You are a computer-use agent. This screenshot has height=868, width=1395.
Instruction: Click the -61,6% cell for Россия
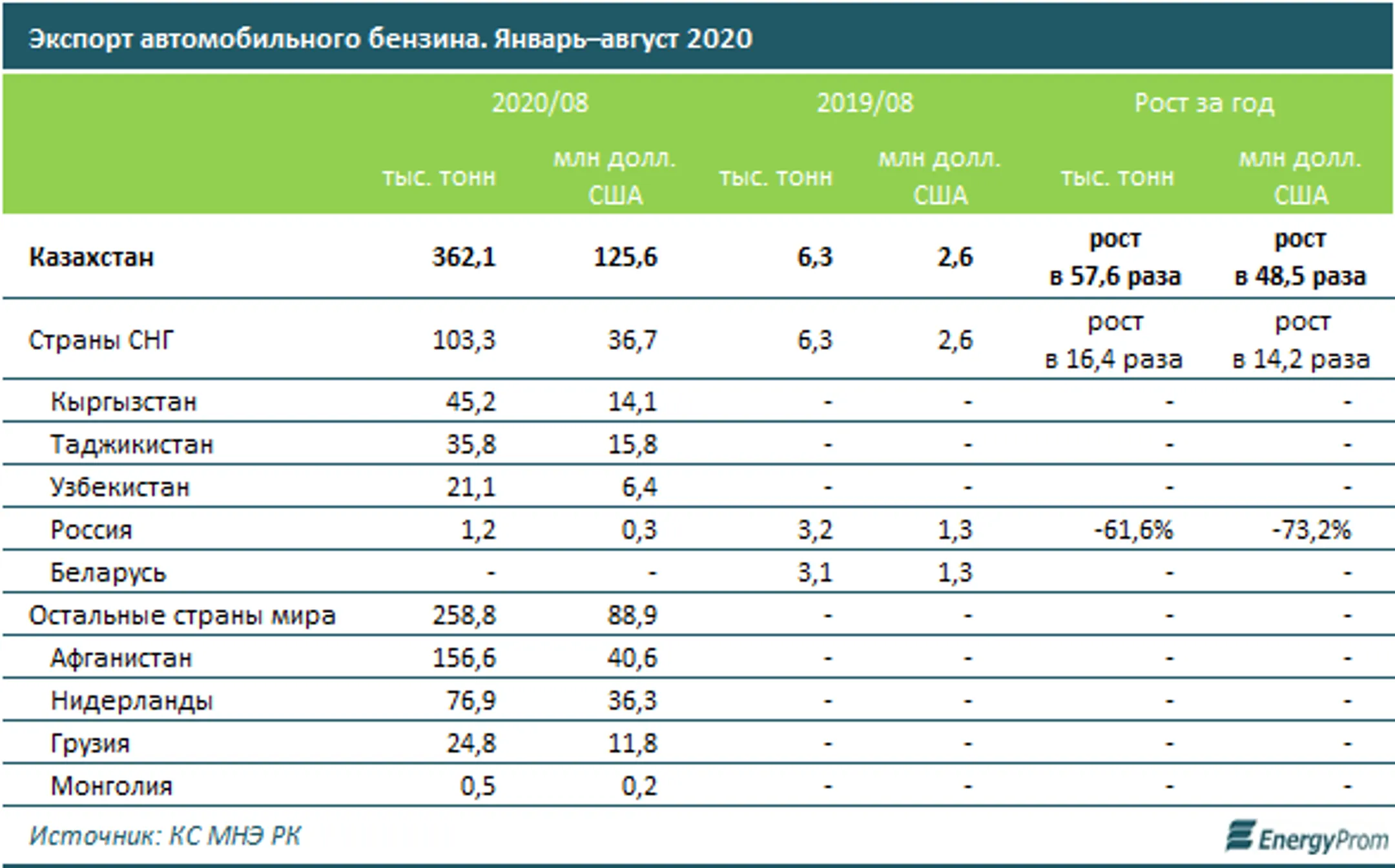[x=1133, y=530]
